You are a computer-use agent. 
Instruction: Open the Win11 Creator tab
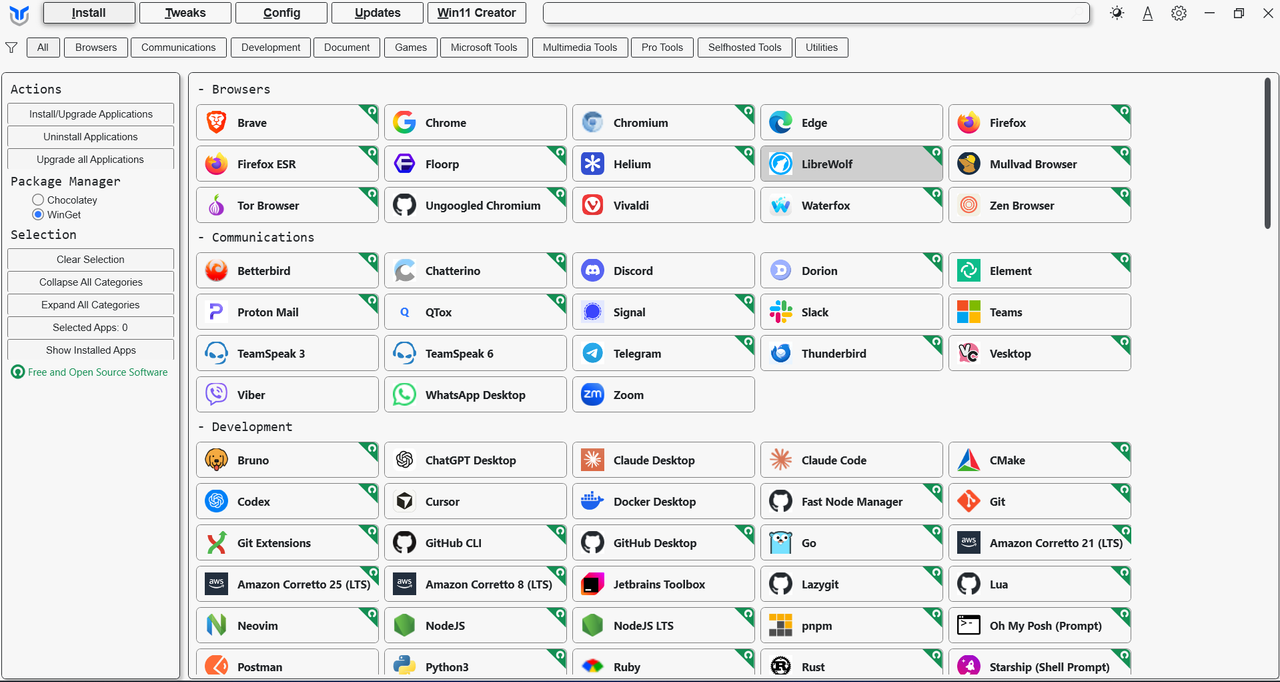(477, 13)
